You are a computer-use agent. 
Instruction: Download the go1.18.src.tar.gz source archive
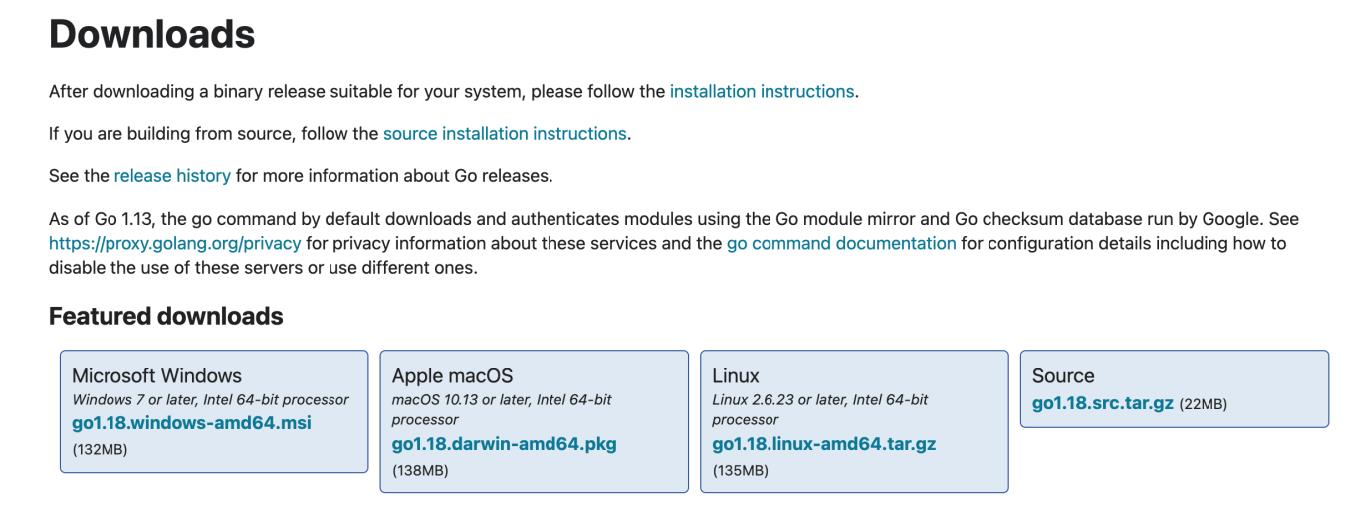[x=1102, y=404]
